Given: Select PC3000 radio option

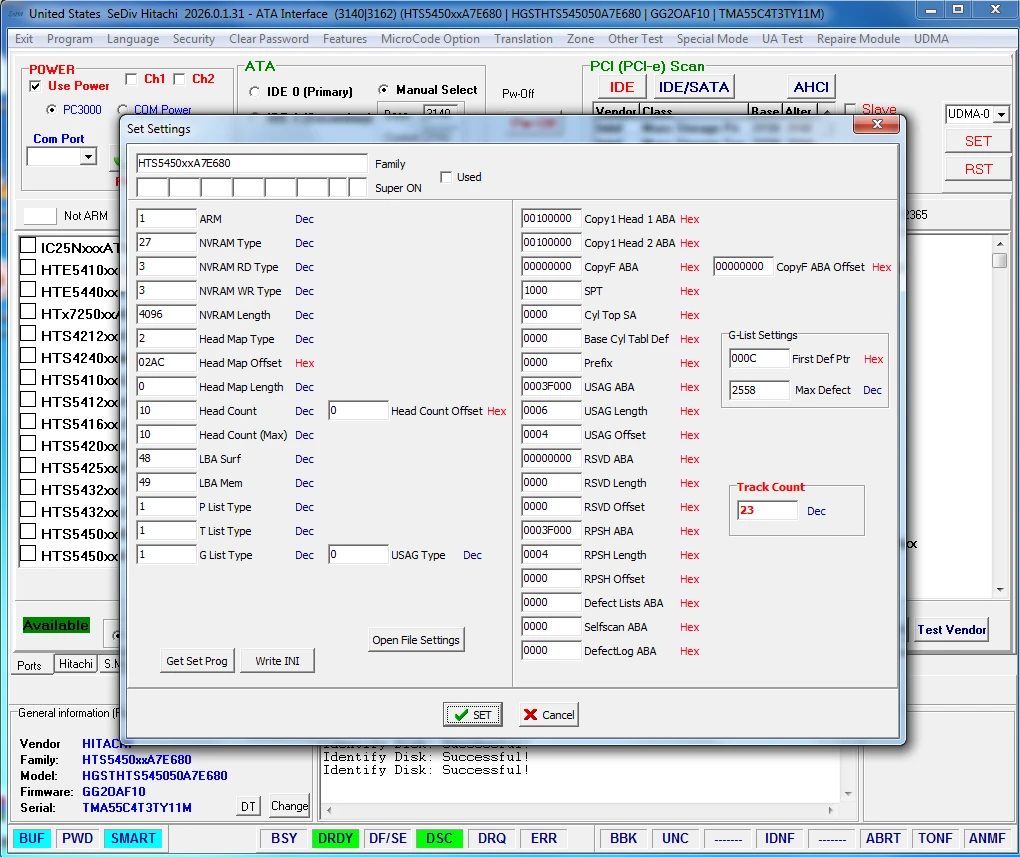Looking at the screenshot, I should (51, 109).
